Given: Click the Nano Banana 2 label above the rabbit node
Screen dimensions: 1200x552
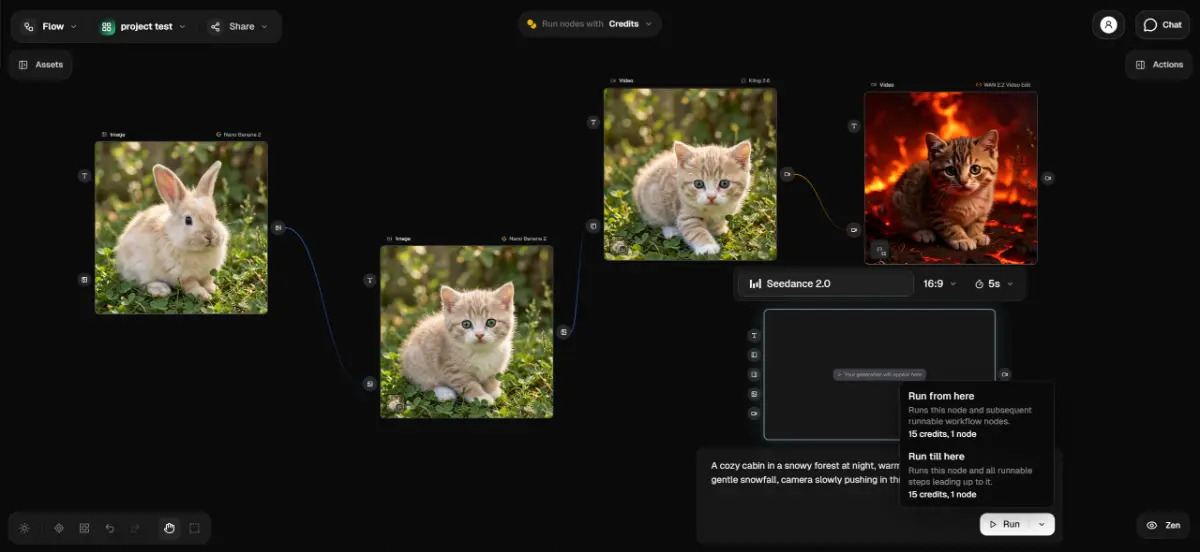Looking at the screenshot, I should tap(238, 134).
